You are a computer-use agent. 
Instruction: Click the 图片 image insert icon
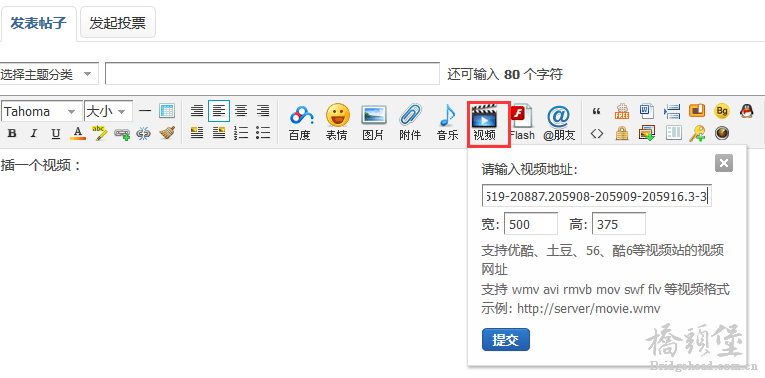coord(374,122)
